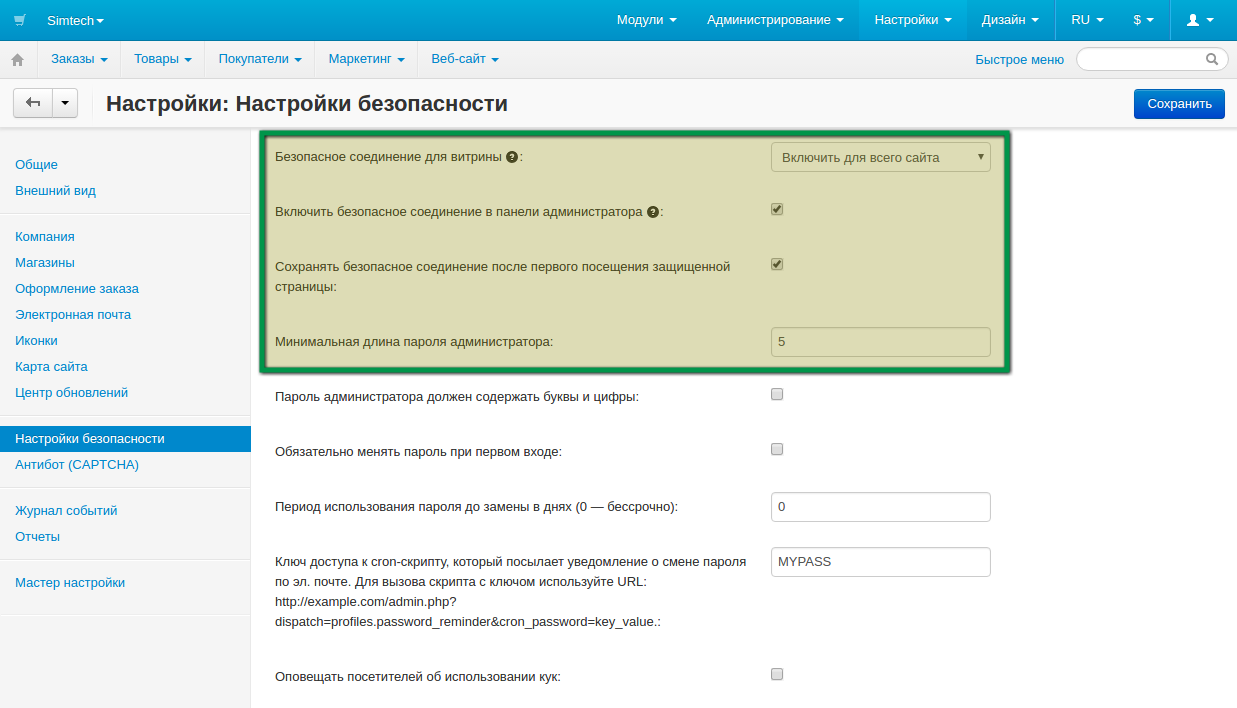Go to Компания settings section
Image resolution: width=1237 pixels, height=708 pixels.
(x=45, y=236)
